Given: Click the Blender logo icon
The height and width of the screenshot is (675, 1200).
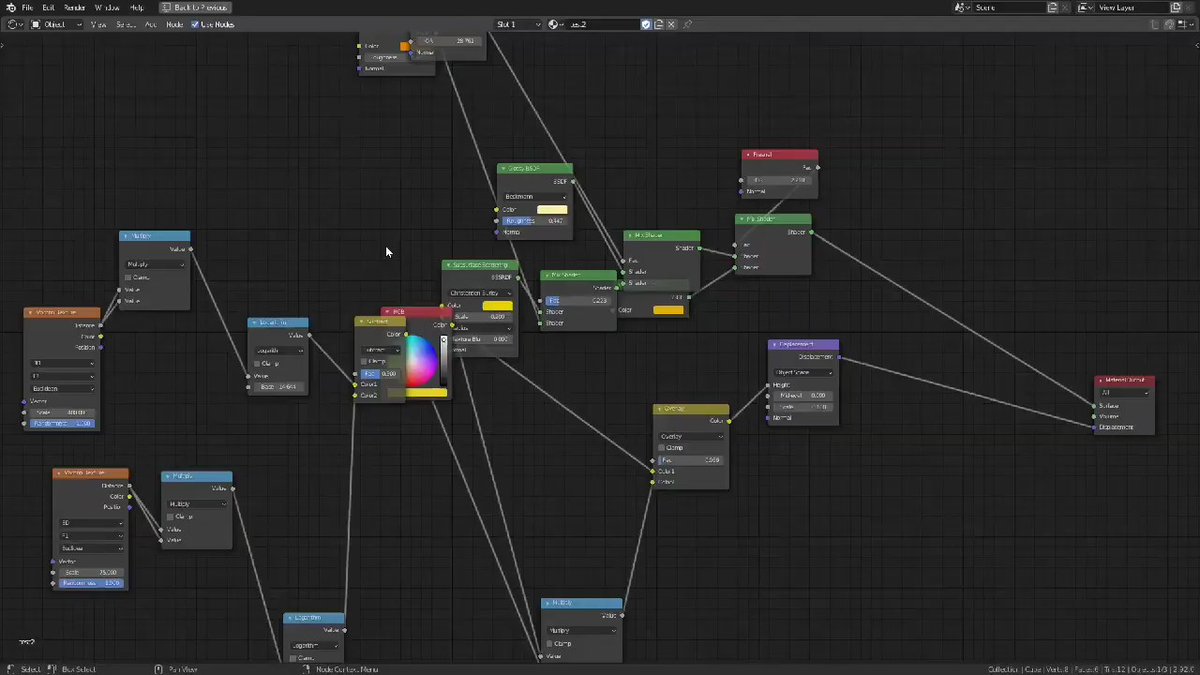Looking at the screenshot, I should [x=9, y=7].
